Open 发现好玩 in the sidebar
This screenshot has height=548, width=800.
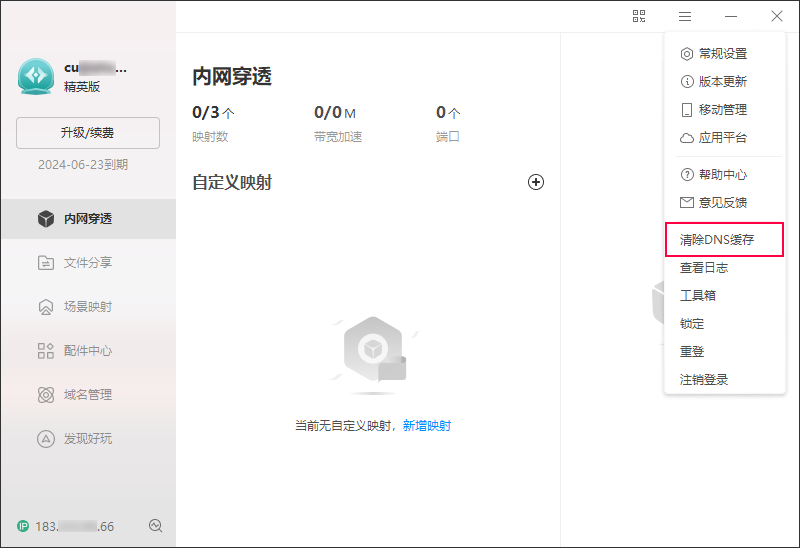87,439
